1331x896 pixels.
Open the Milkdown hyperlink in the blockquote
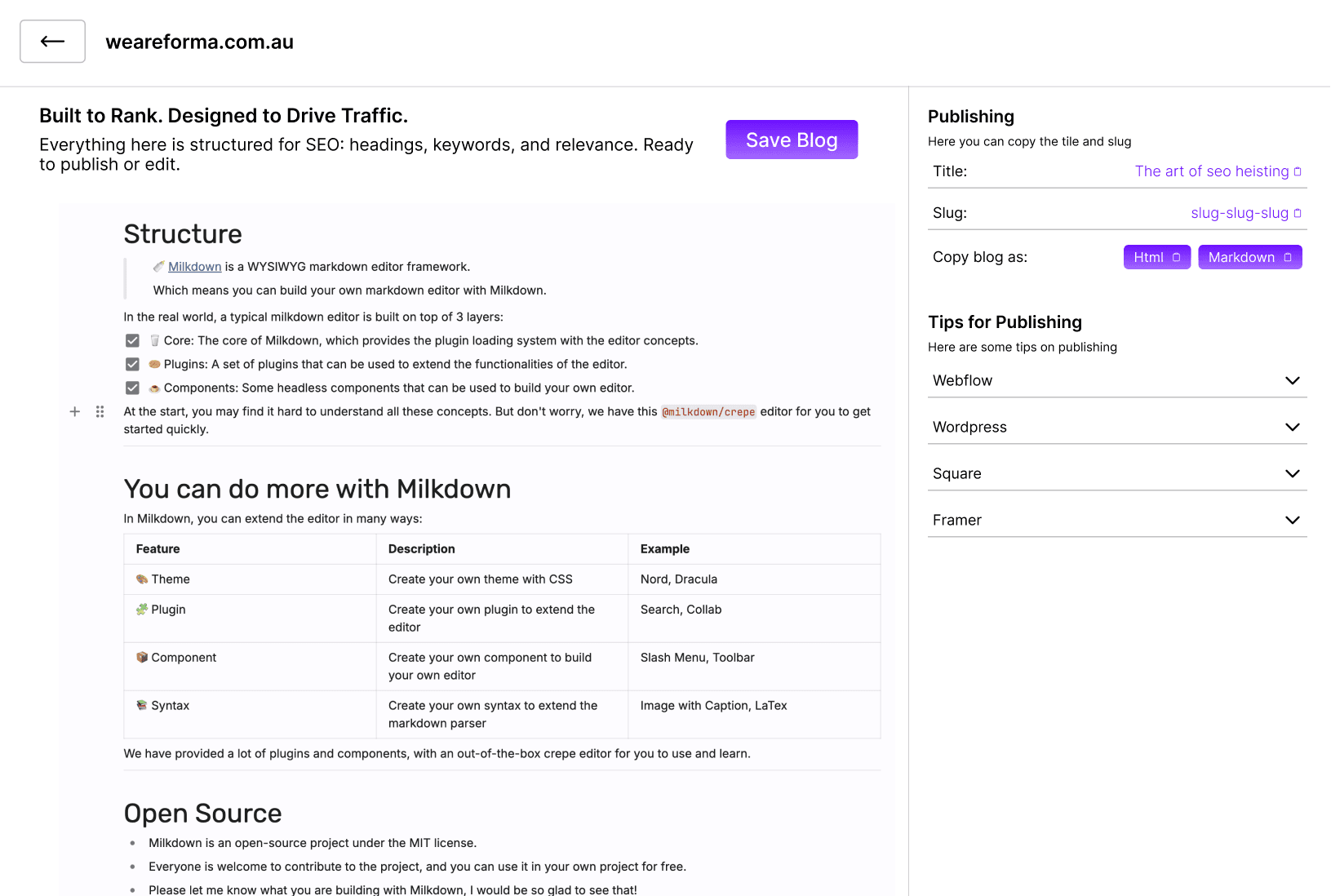193,266
